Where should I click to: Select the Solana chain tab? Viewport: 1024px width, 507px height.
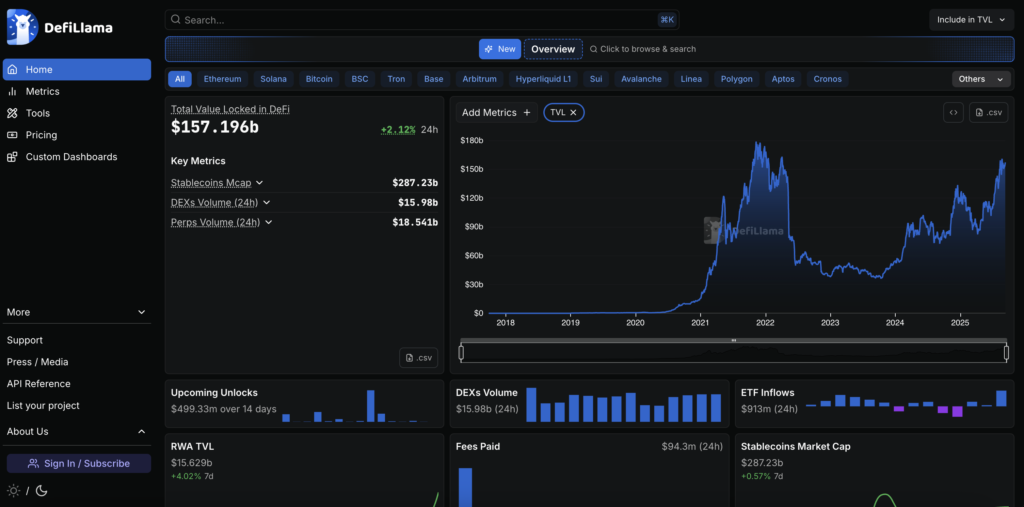click(x=273, y=79)
